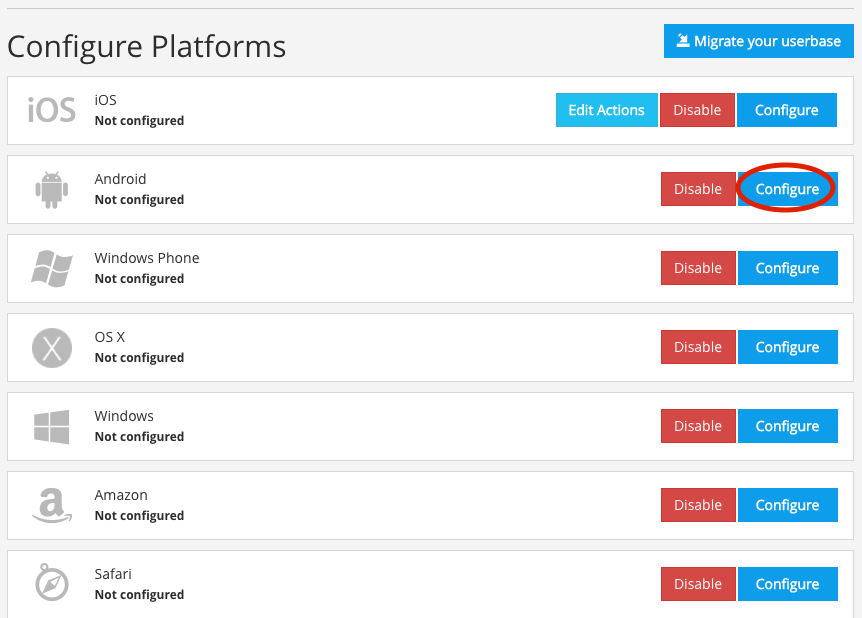Click Not configured status under OS X
Viewport: 862px width, 618px height.
coord(139,357)
